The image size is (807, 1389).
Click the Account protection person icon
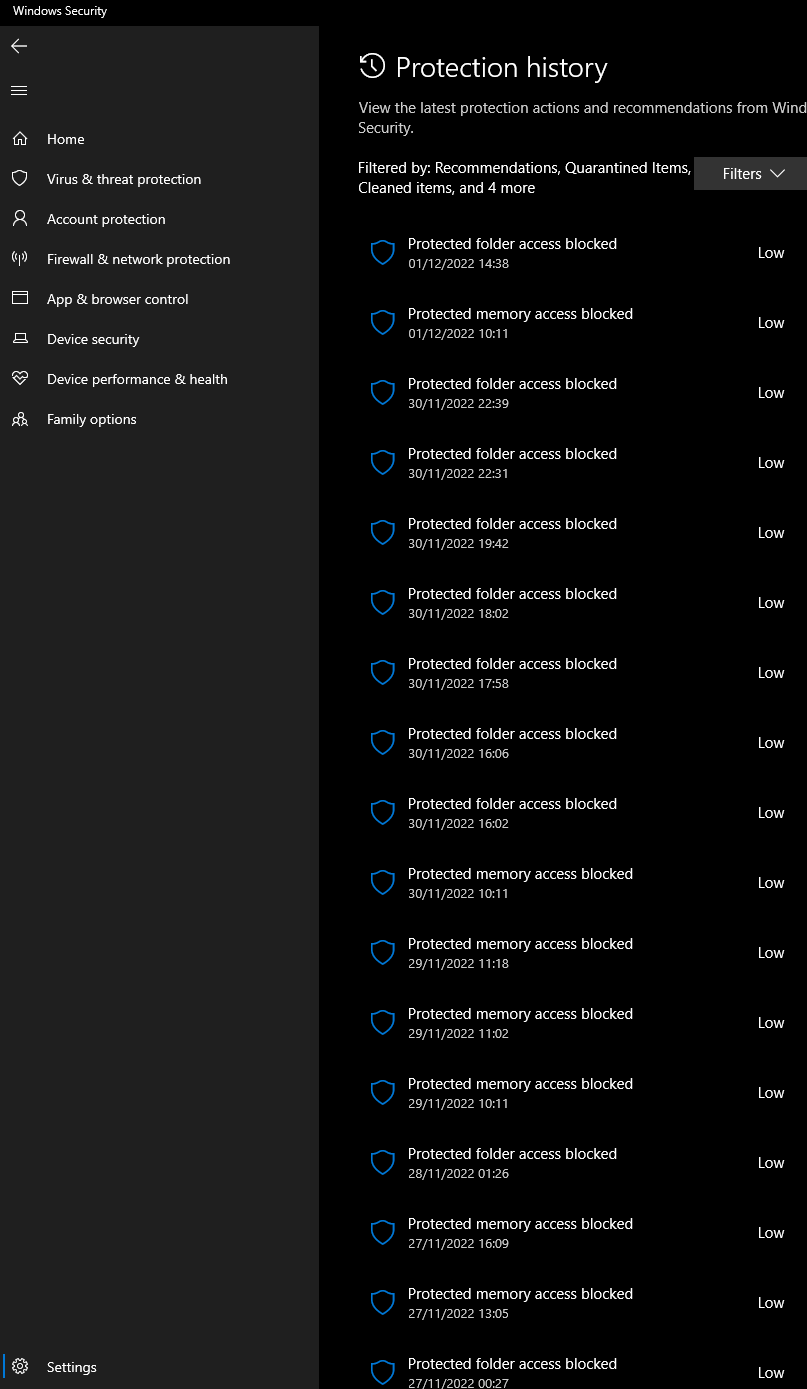point(20,219)
